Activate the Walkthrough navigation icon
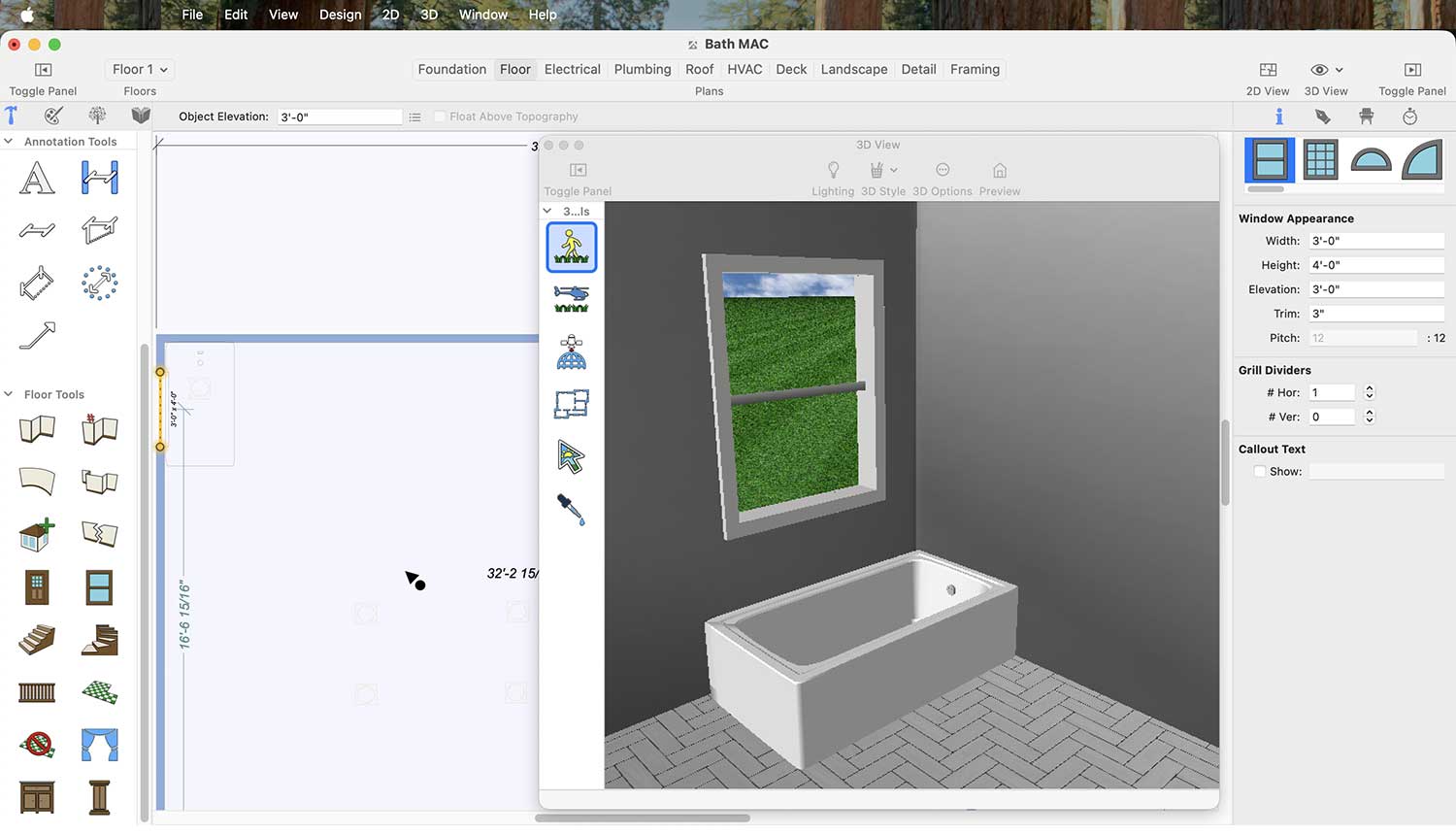 pyautogui.click(x=571, y=247)
